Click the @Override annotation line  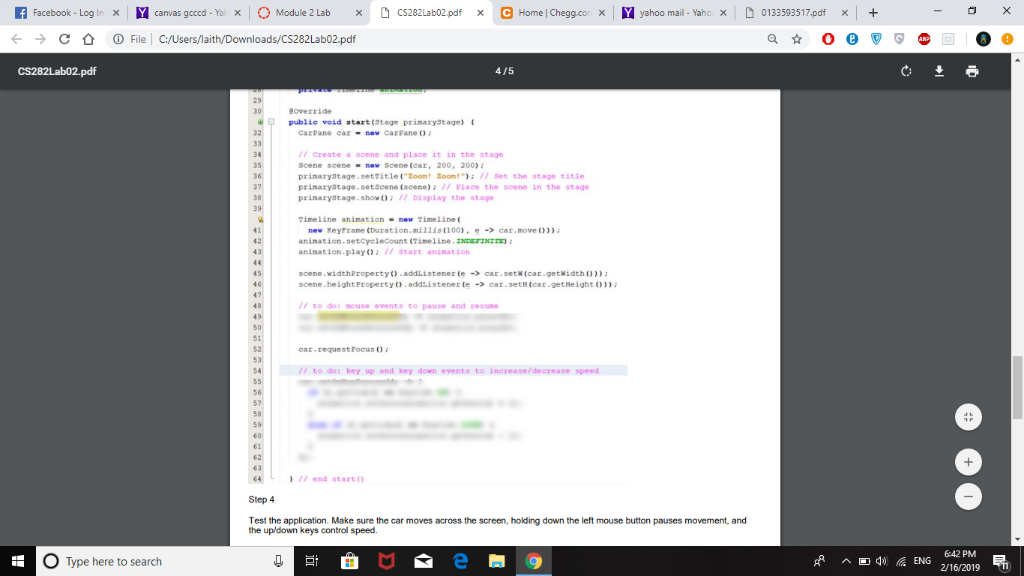click(310, 111)
